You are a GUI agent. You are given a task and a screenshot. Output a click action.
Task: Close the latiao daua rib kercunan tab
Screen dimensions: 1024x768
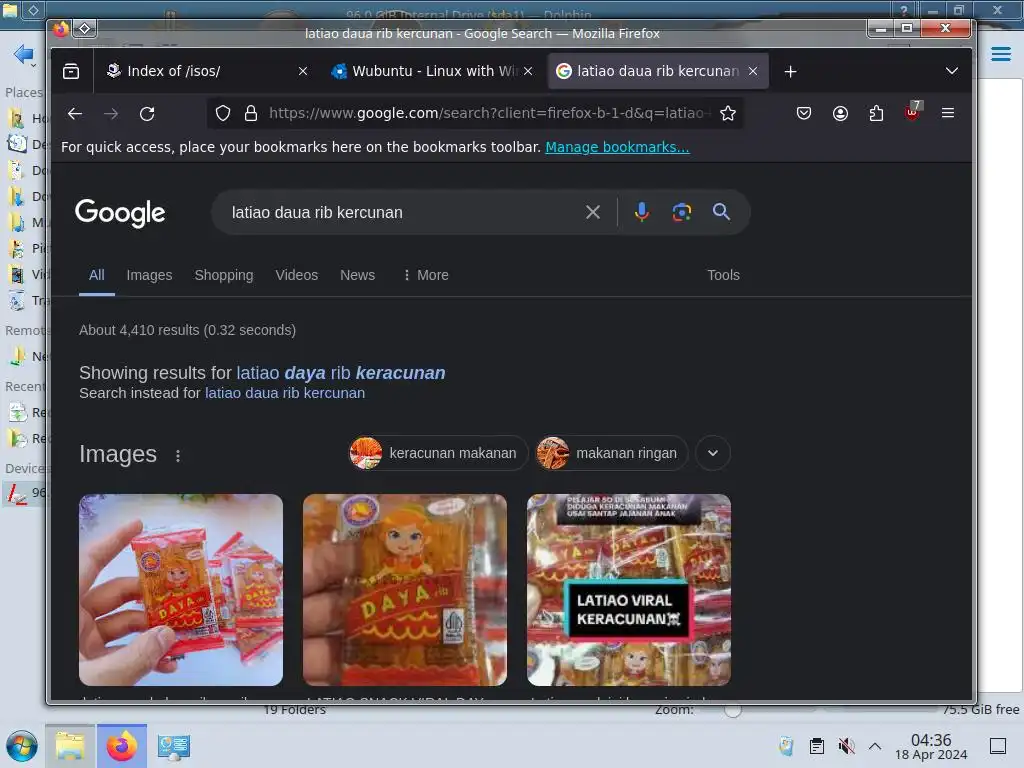[753, 71]
